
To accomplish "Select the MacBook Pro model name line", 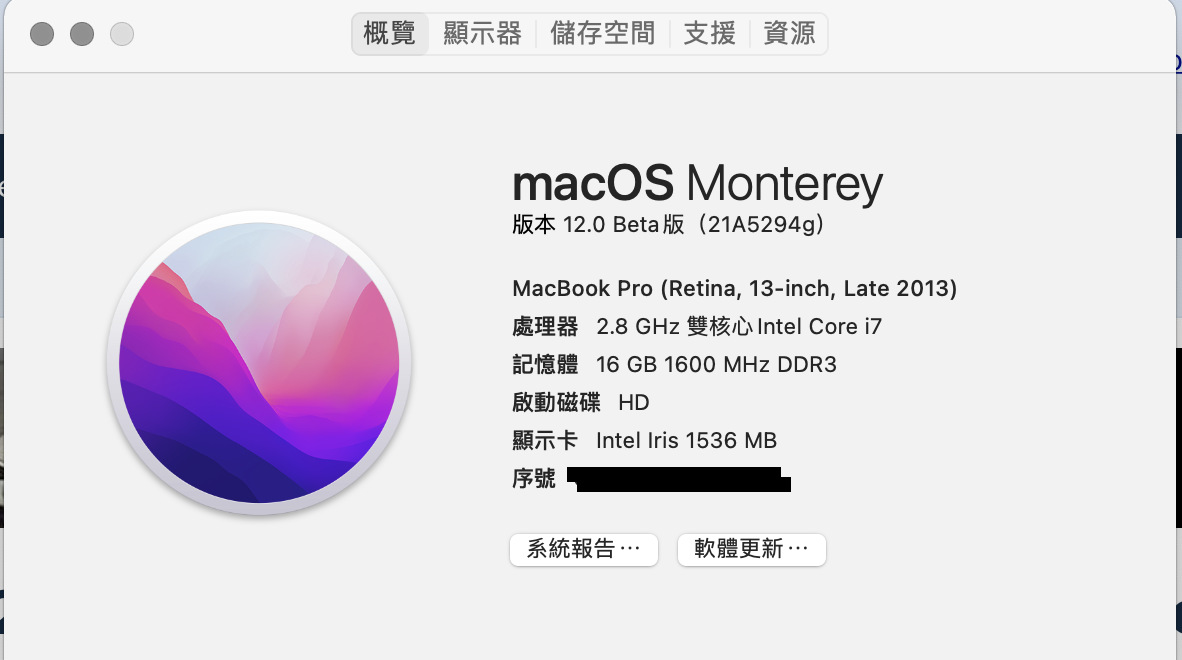I will point(734,289).
